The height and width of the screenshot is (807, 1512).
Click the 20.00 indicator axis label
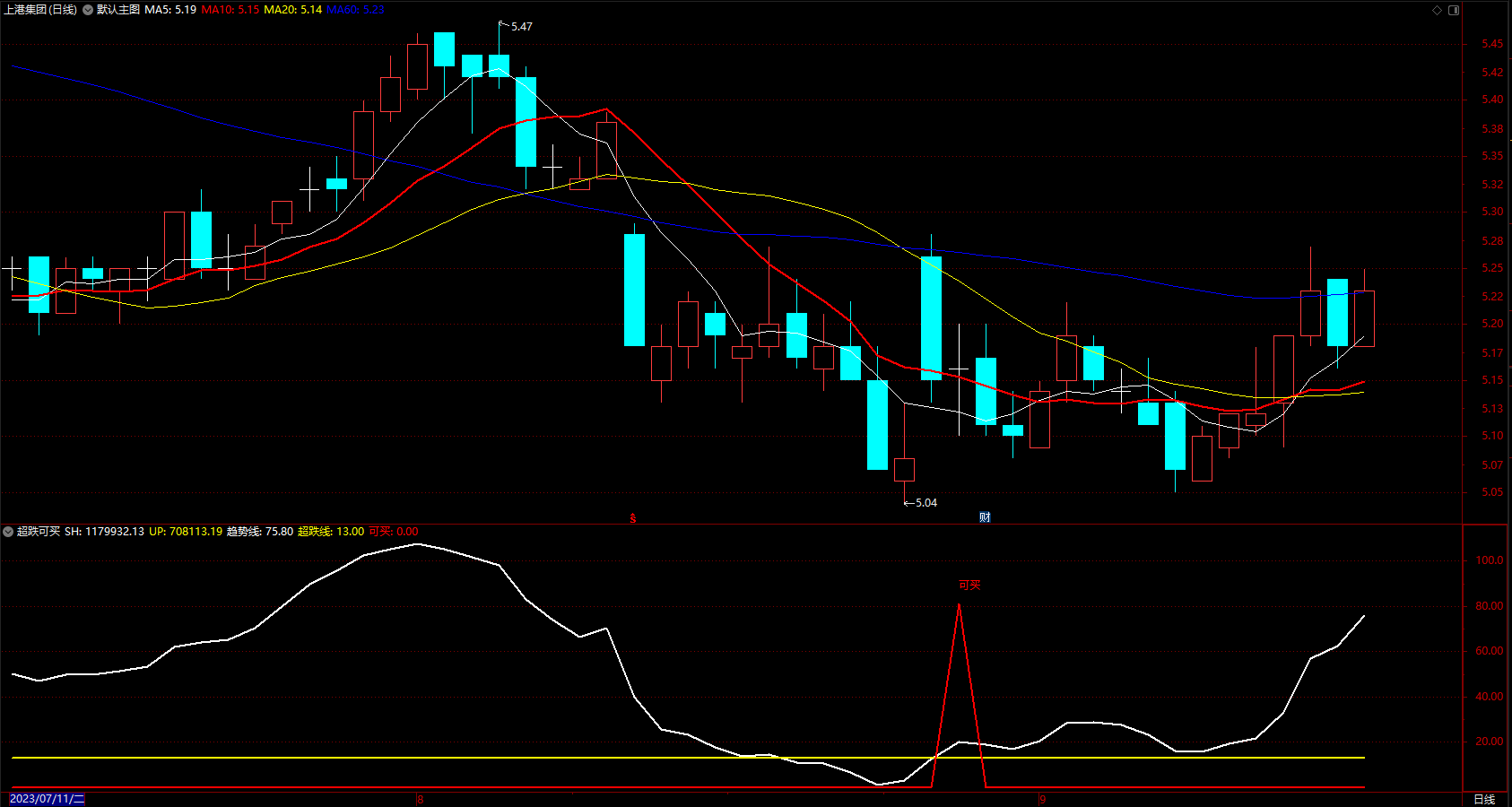[x=1490, y=742]
